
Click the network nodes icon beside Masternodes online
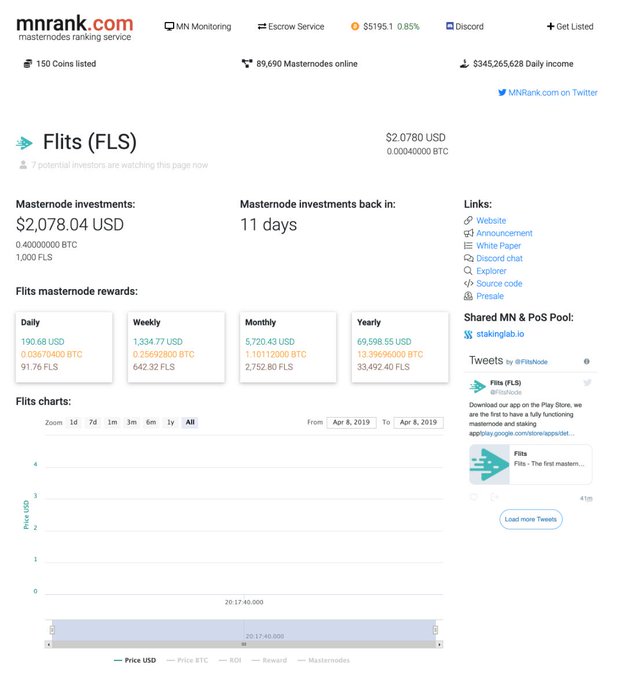point(247,64)
